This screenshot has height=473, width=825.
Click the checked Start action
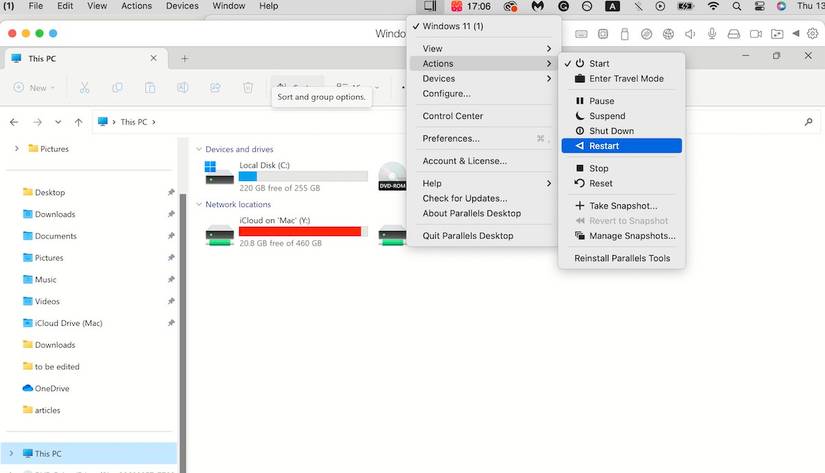point(622,64)
